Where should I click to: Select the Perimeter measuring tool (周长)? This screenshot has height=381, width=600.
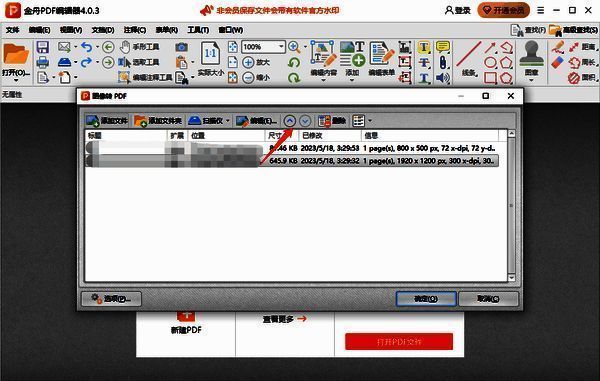point(583,62)
